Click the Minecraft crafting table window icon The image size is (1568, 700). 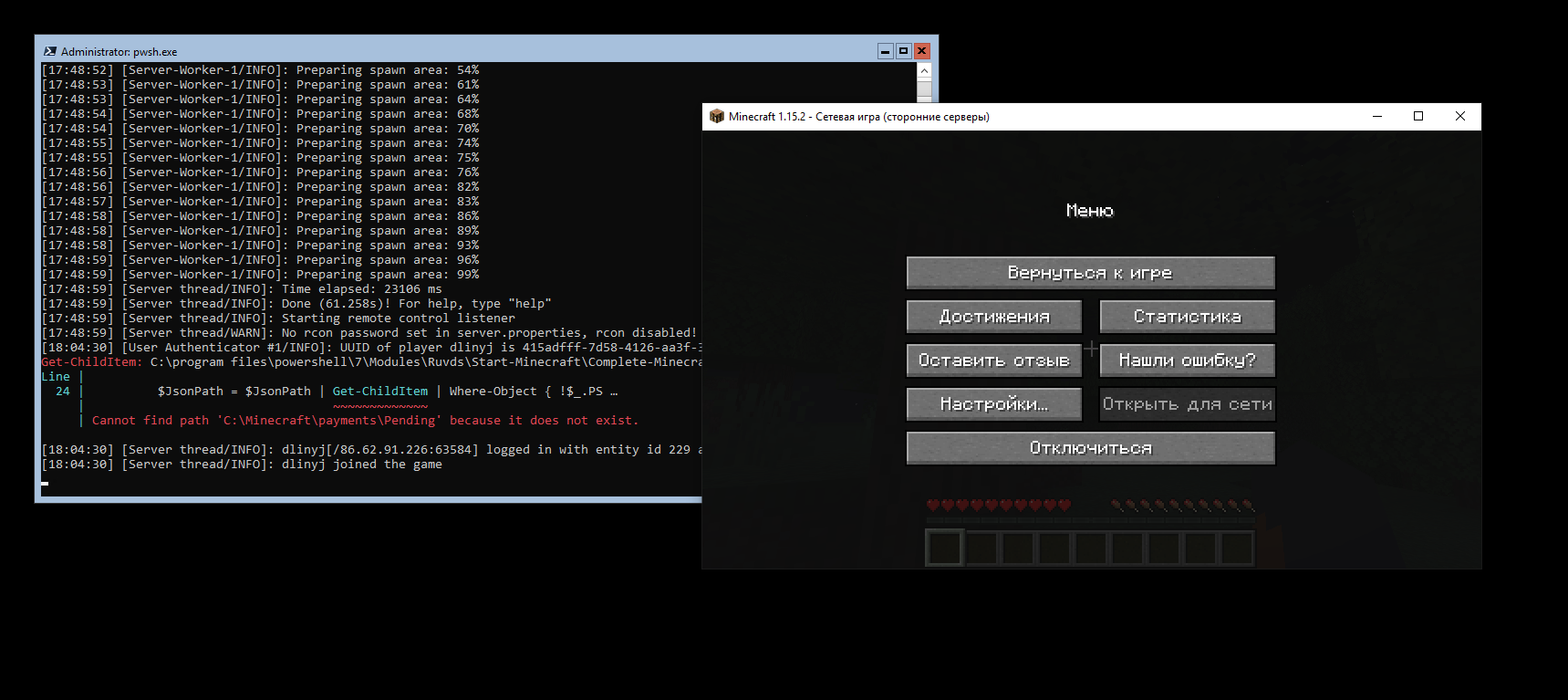click(717, 116)
